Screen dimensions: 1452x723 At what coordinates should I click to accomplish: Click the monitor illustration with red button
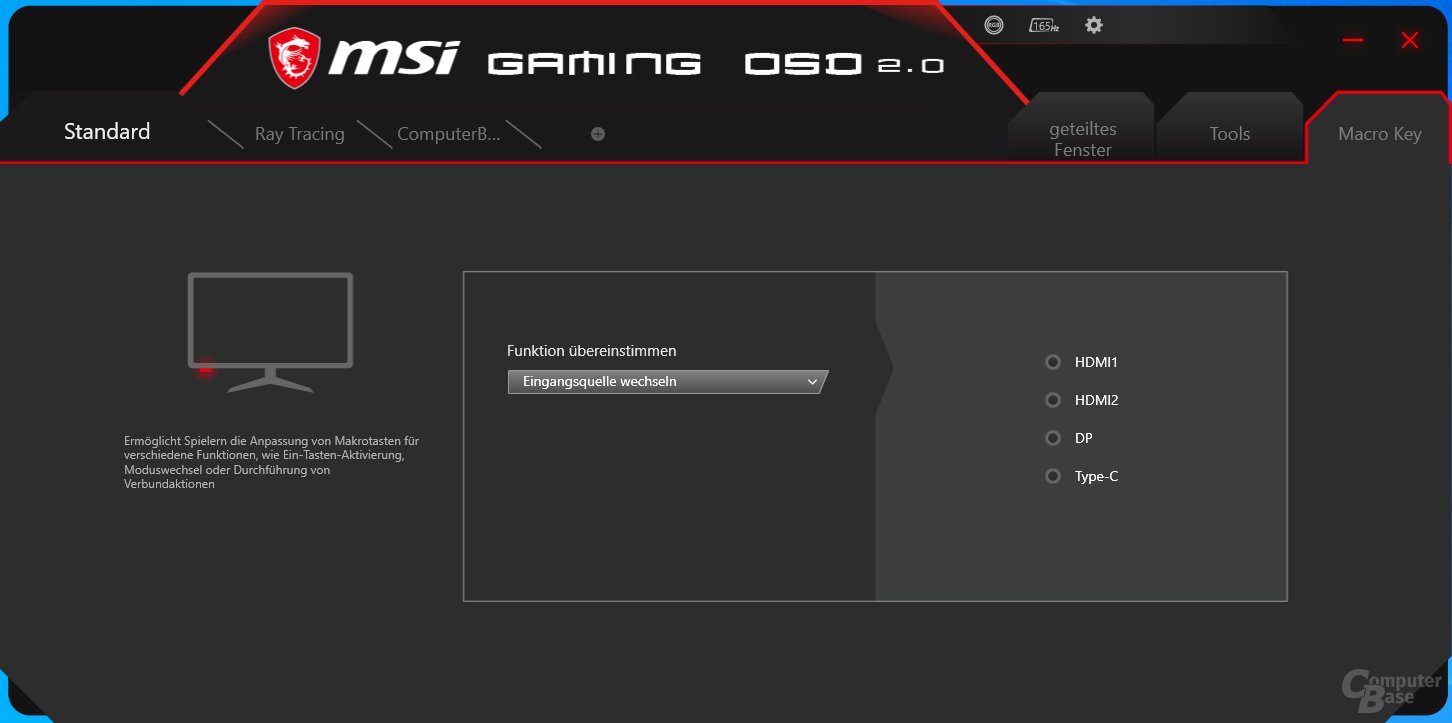[270, 332]
